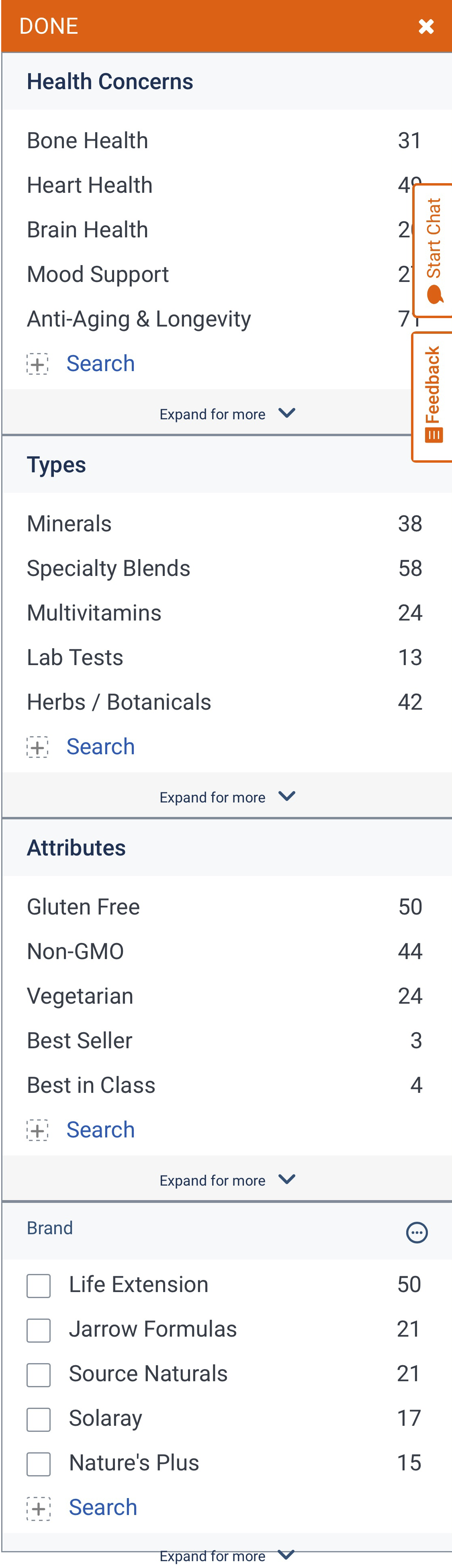This screenshot has height=1568, width=452.
Task: Select the Minerals type filter
Action: 68,523
